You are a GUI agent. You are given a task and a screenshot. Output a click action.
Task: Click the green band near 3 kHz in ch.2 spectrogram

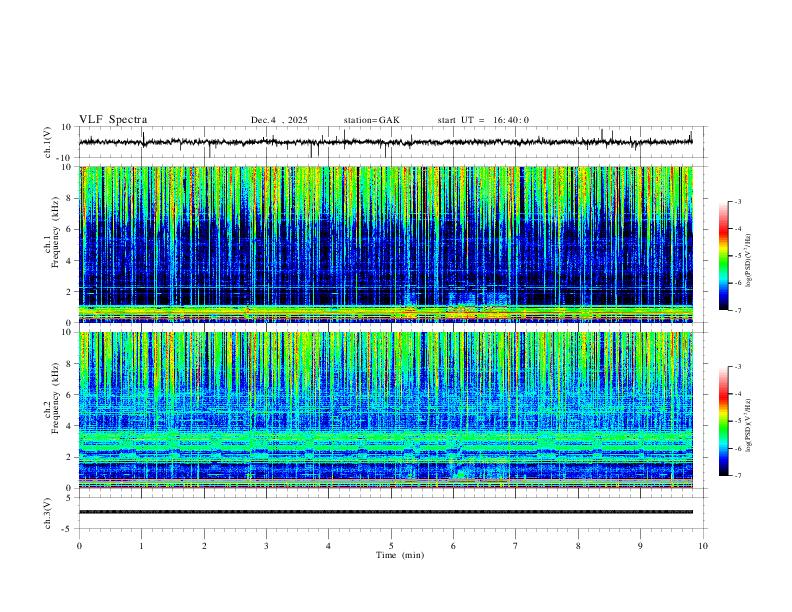(x=386, y=437)
